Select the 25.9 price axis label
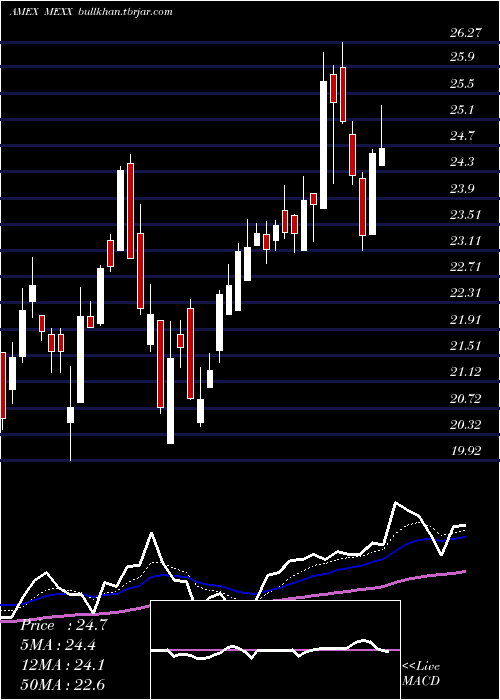The height and width of the screenshot is (700, 500). coord(462,57)
